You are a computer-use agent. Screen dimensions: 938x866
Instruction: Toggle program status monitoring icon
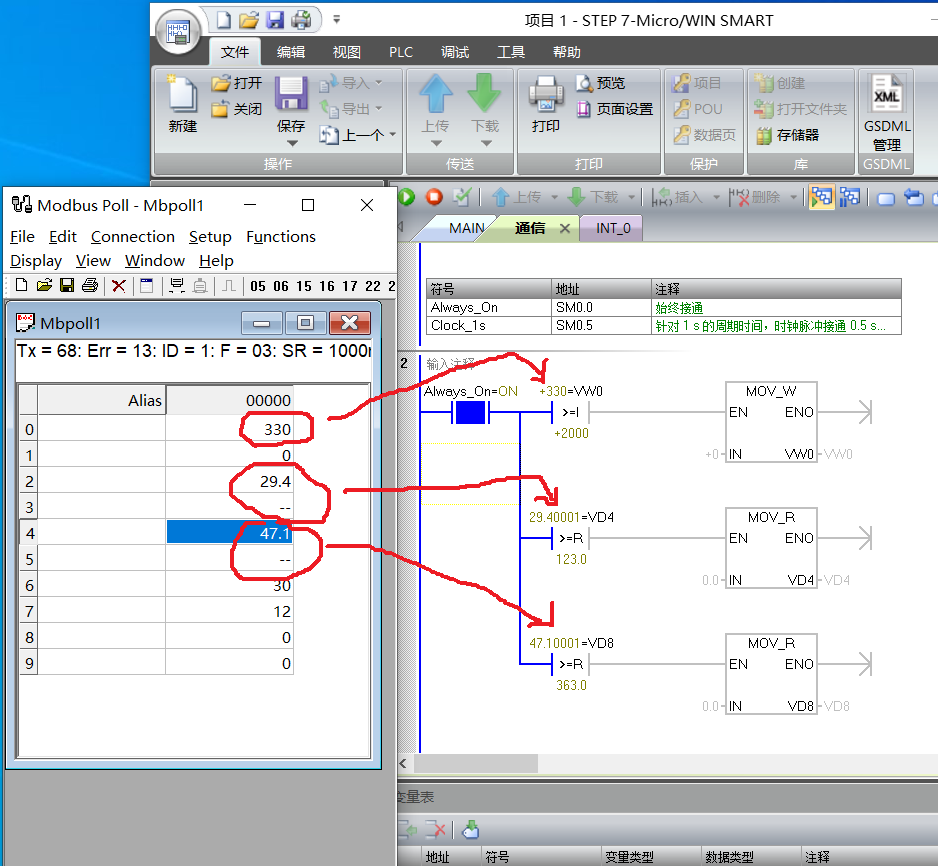pyautogui.click(x=822, y=197)
